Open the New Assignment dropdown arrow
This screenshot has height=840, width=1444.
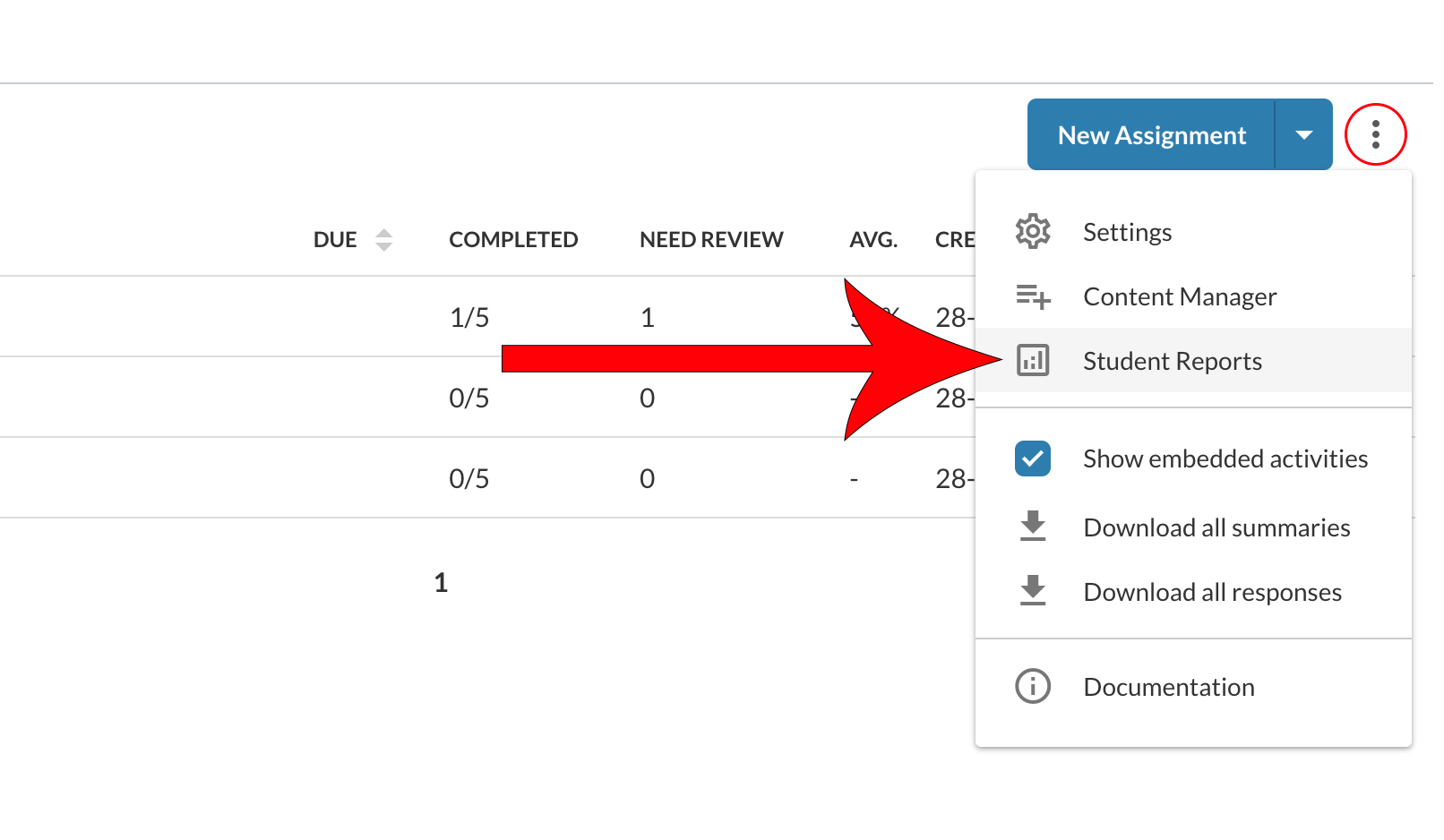(1304, 134)
